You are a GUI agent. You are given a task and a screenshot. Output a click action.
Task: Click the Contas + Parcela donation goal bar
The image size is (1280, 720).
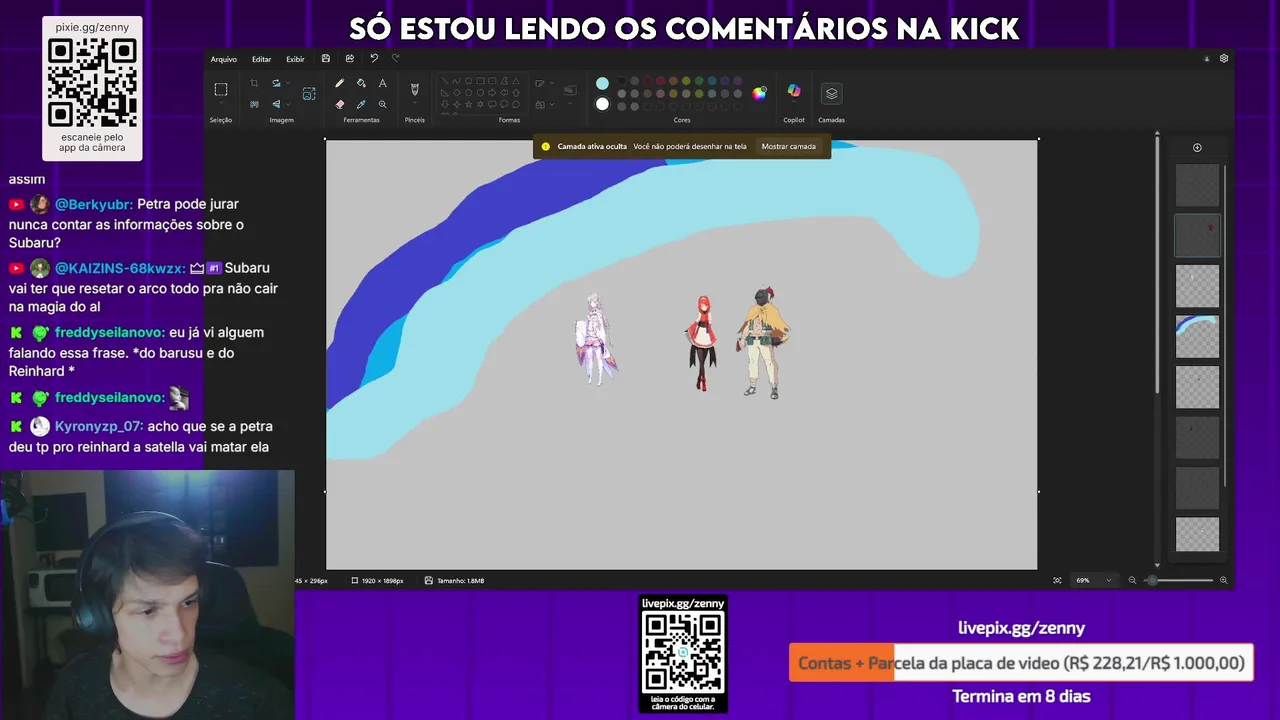coord(1021,663)
